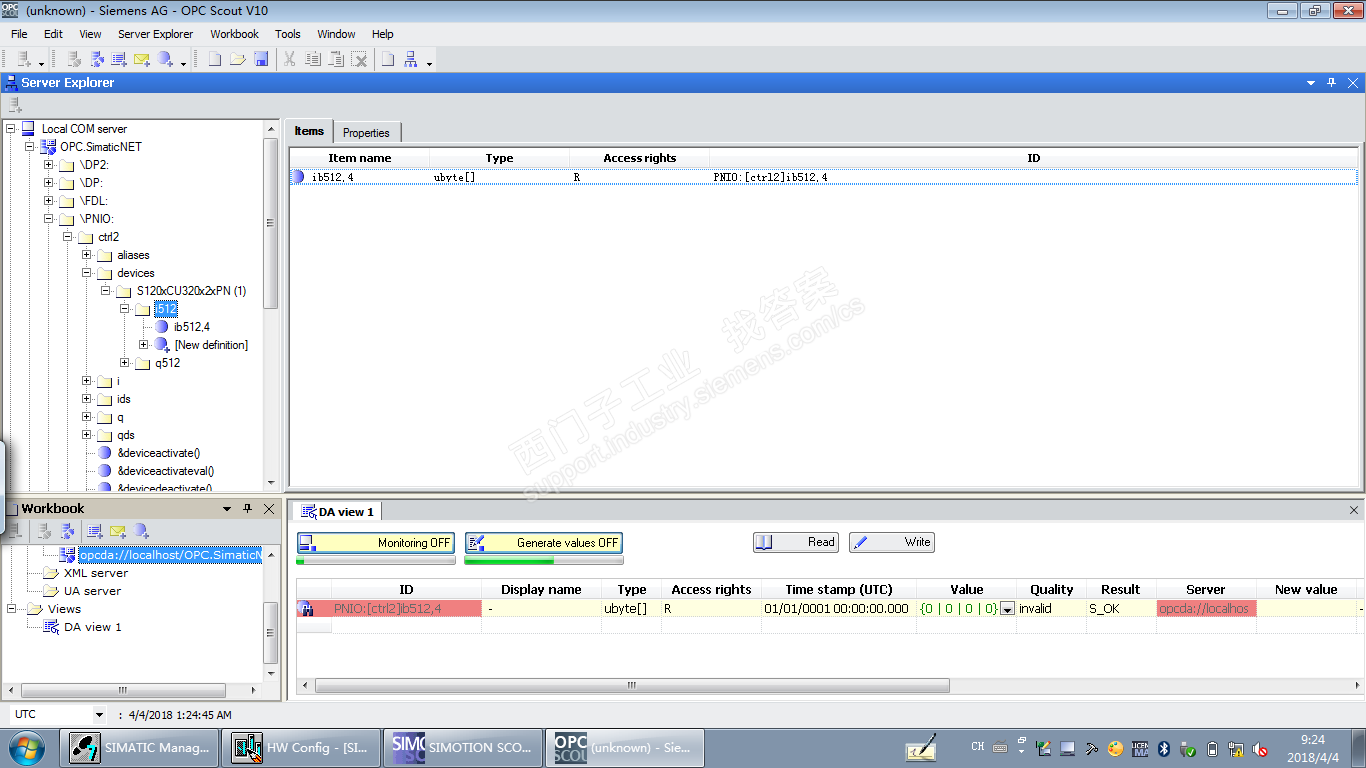Viewport: 1366px width, 768px height.
Task: Click the New document icon in the toolbar
Action: [214, 60]
